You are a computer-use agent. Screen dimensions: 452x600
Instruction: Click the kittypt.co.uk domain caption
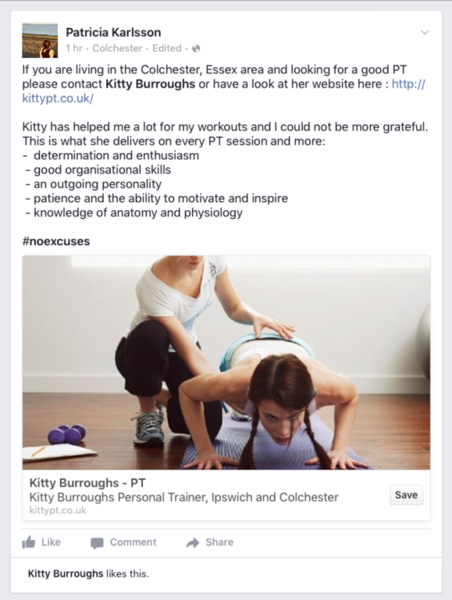(x=58, y=510)
